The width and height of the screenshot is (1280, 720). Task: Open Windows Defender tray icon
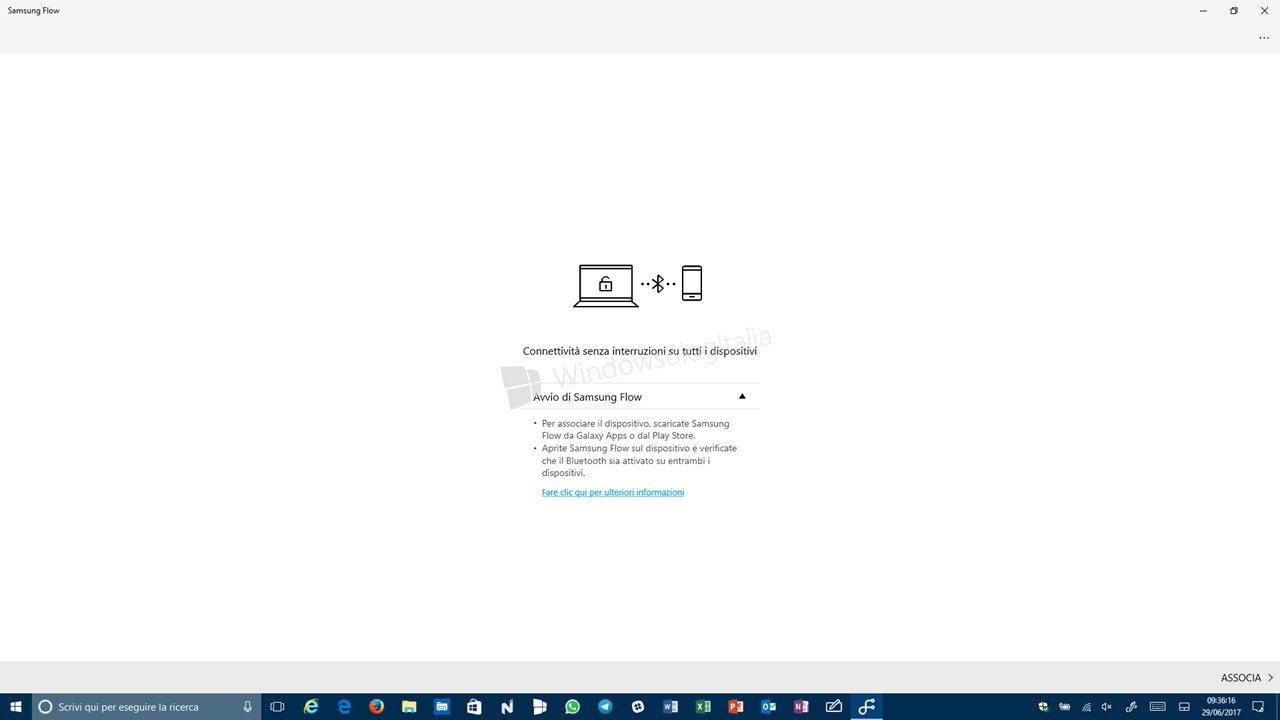click(1043, 707)
